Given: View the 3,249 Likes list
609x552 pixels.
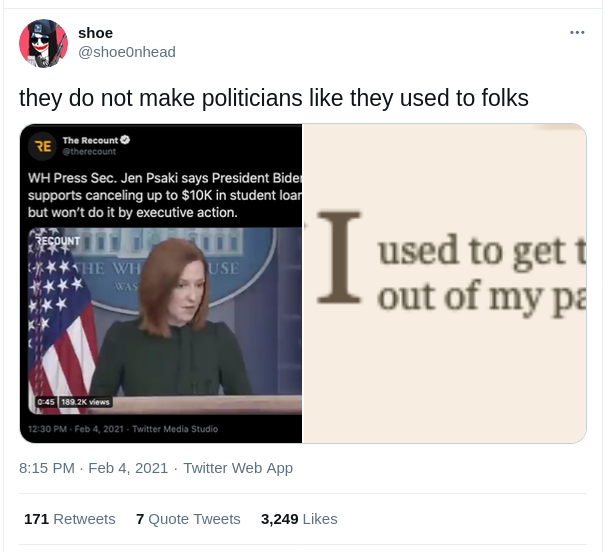Looking at the screenshot, I should [299, 519].
